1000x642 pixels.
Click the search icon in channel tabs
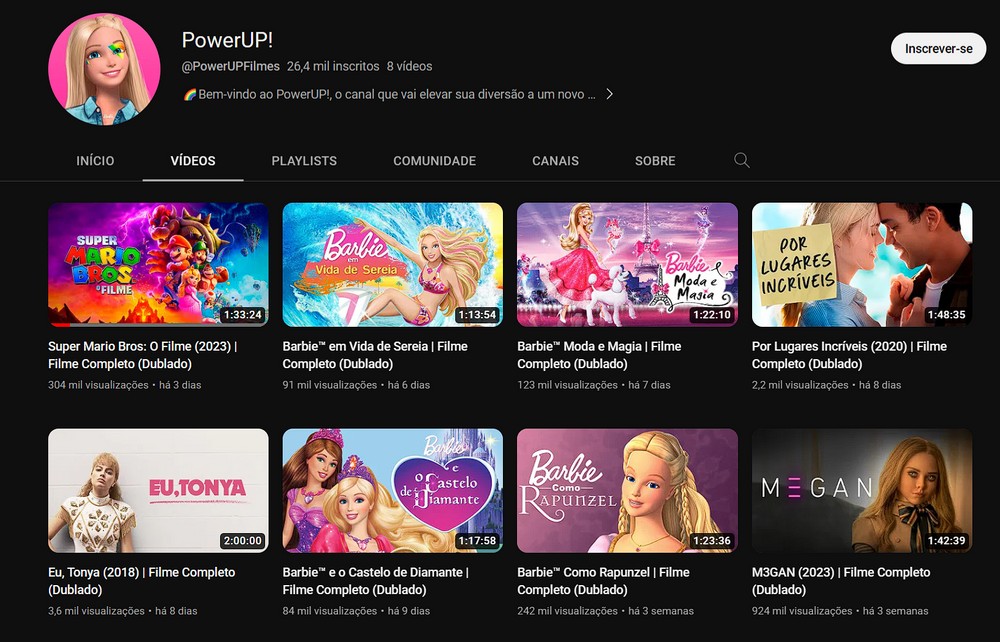coord(741,160)
